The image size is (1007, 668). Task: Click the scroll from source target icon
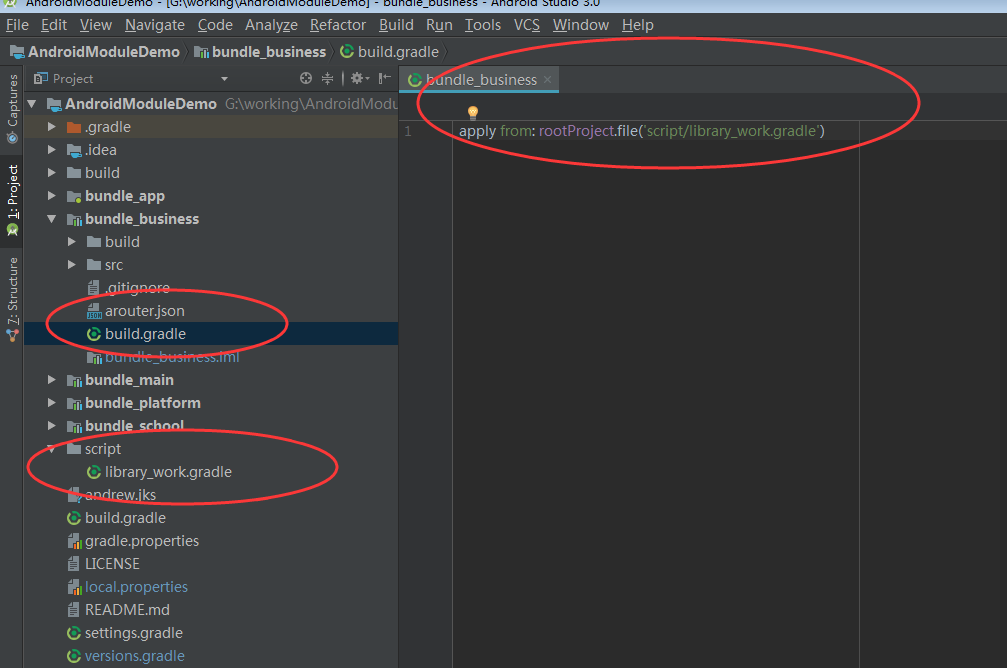pyautogui.click(x=306, y=78)
